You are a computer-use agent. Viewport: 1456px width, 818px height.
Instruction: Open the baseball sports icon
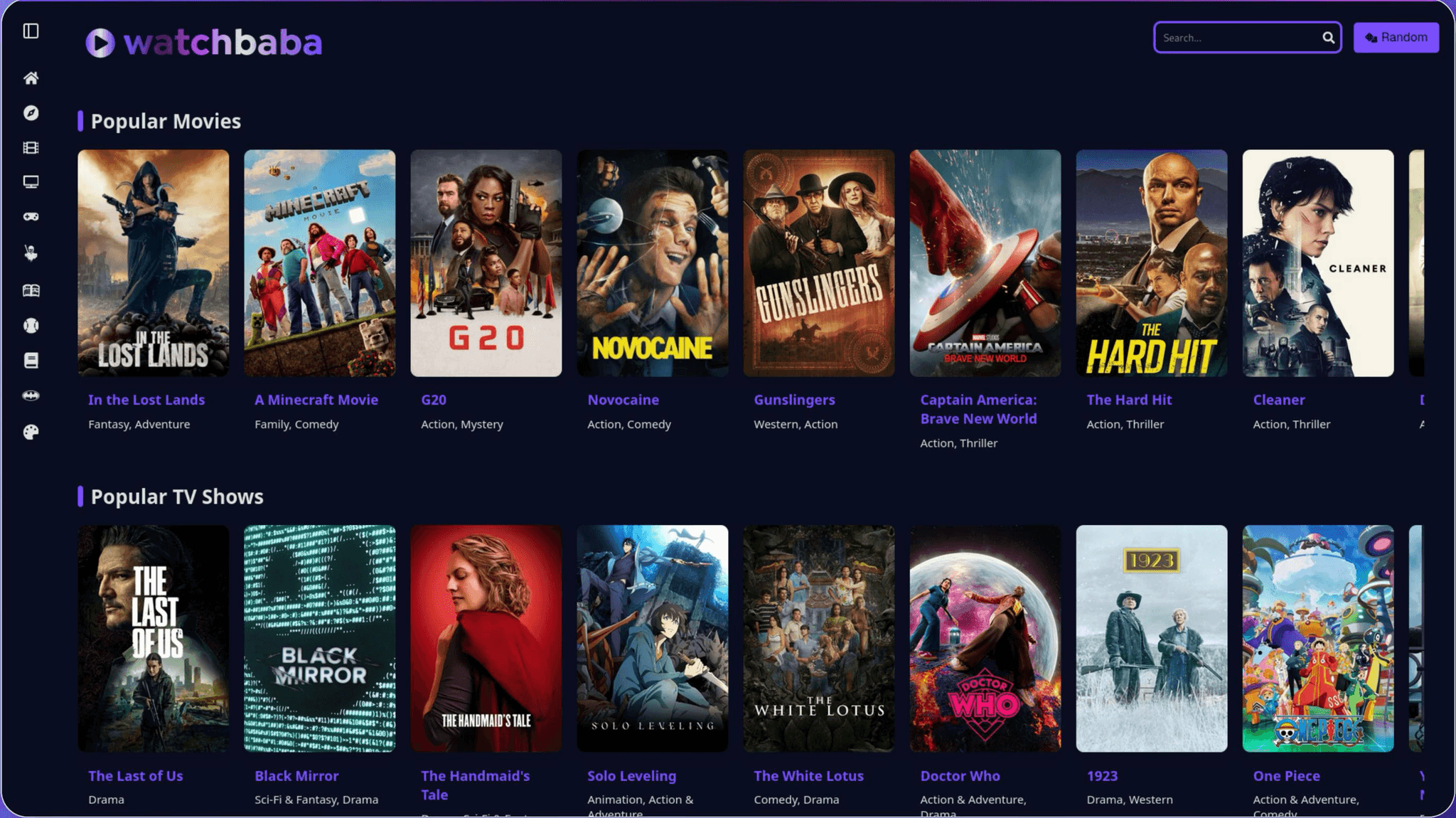click(31, 326)
